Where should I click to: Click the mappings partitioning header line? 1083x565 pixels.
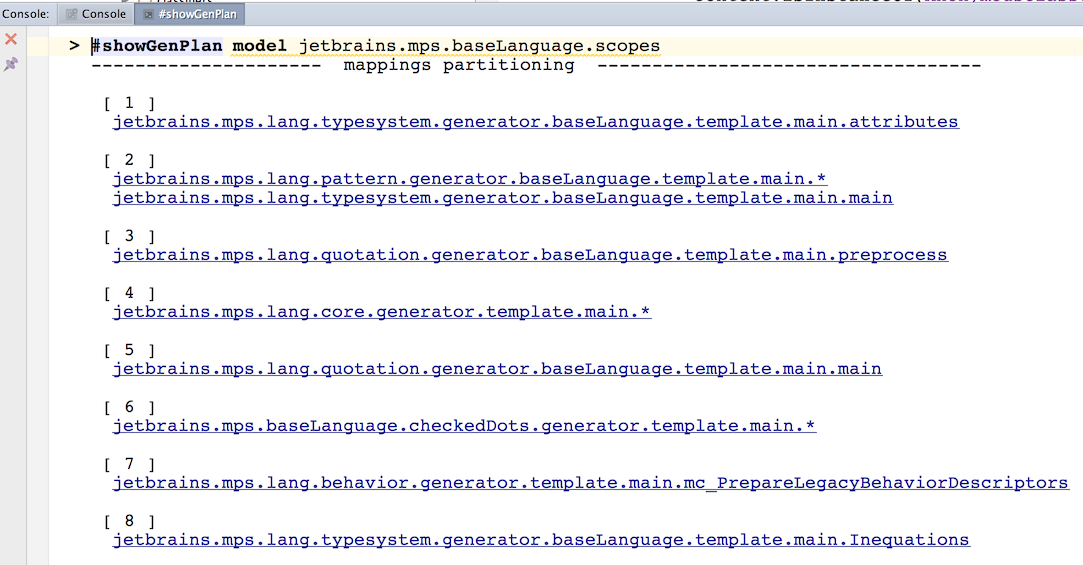point(536,65)
